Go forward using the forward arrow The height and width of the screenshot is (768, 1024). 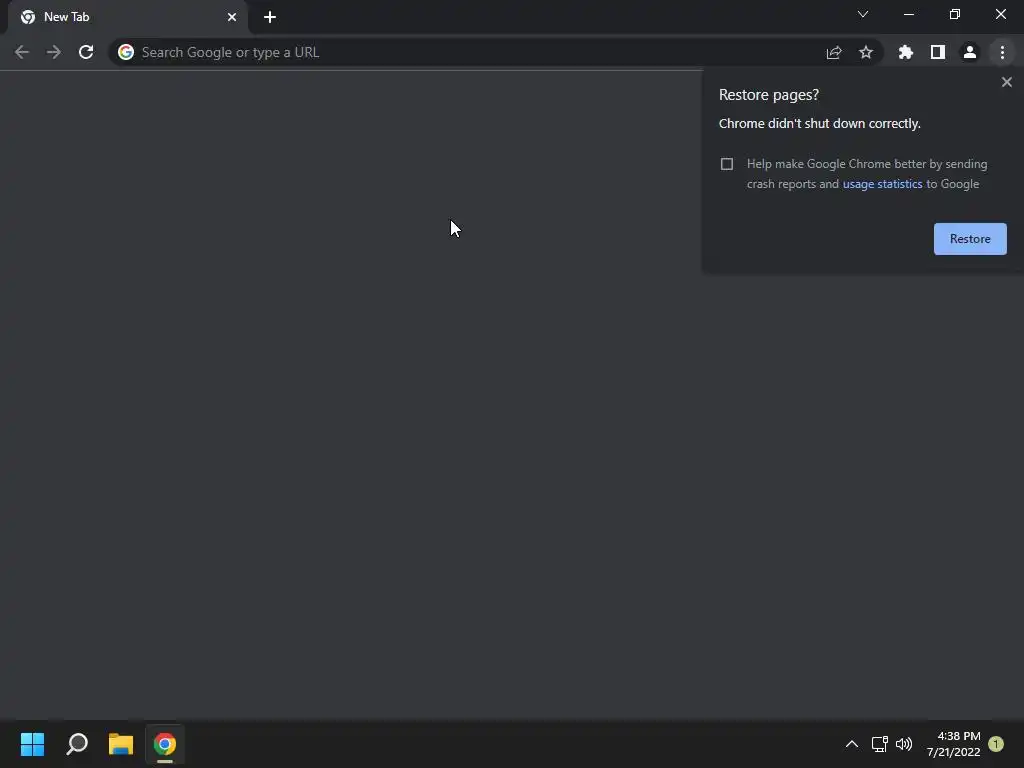[x=54, y=52]
